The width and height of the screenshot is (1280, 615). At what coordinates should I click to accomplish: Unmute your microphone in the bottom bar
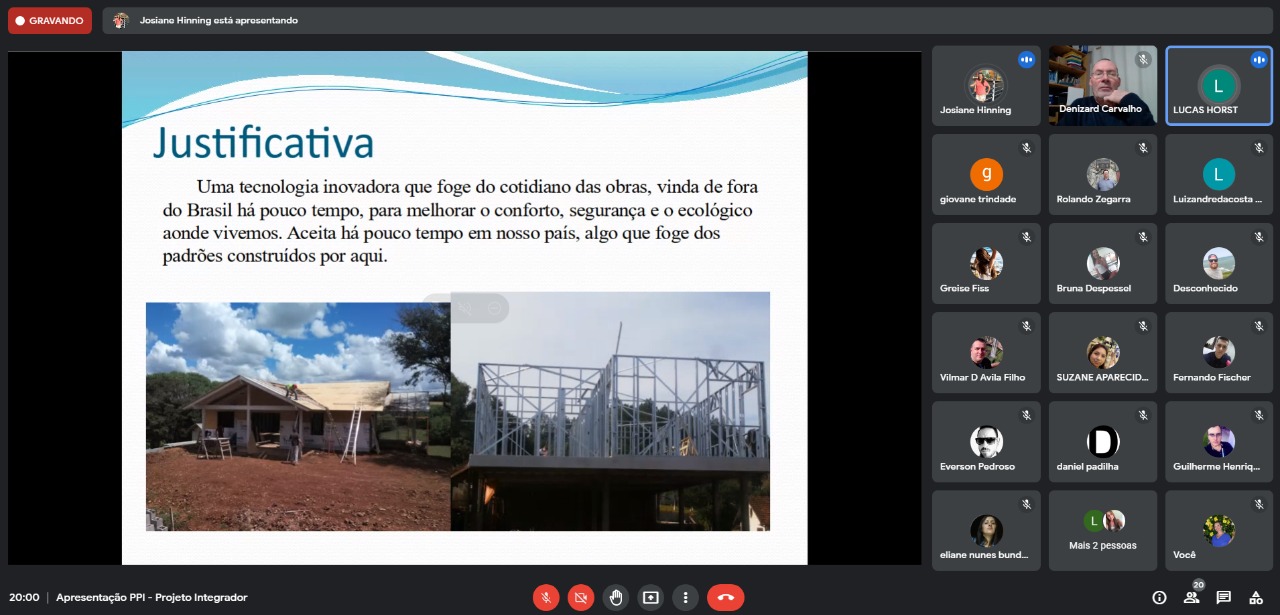coord(546,597)
